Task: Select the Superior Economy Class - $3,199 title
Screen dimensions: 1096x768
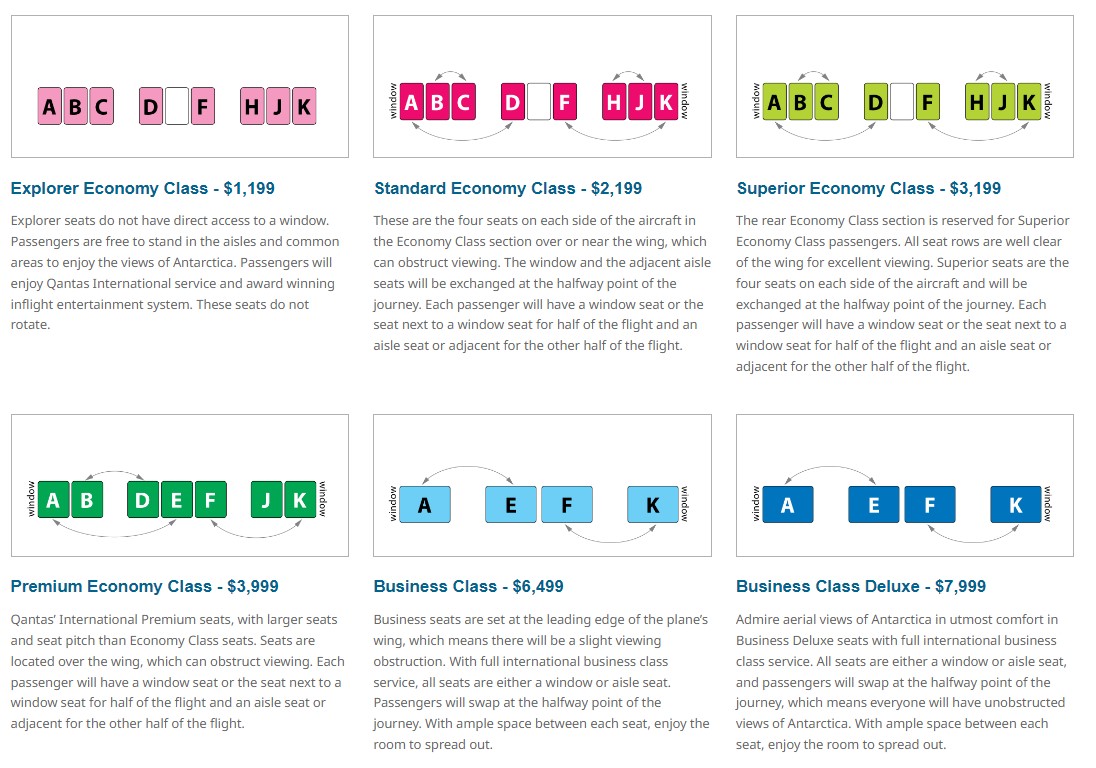Action: coord(869,189)
